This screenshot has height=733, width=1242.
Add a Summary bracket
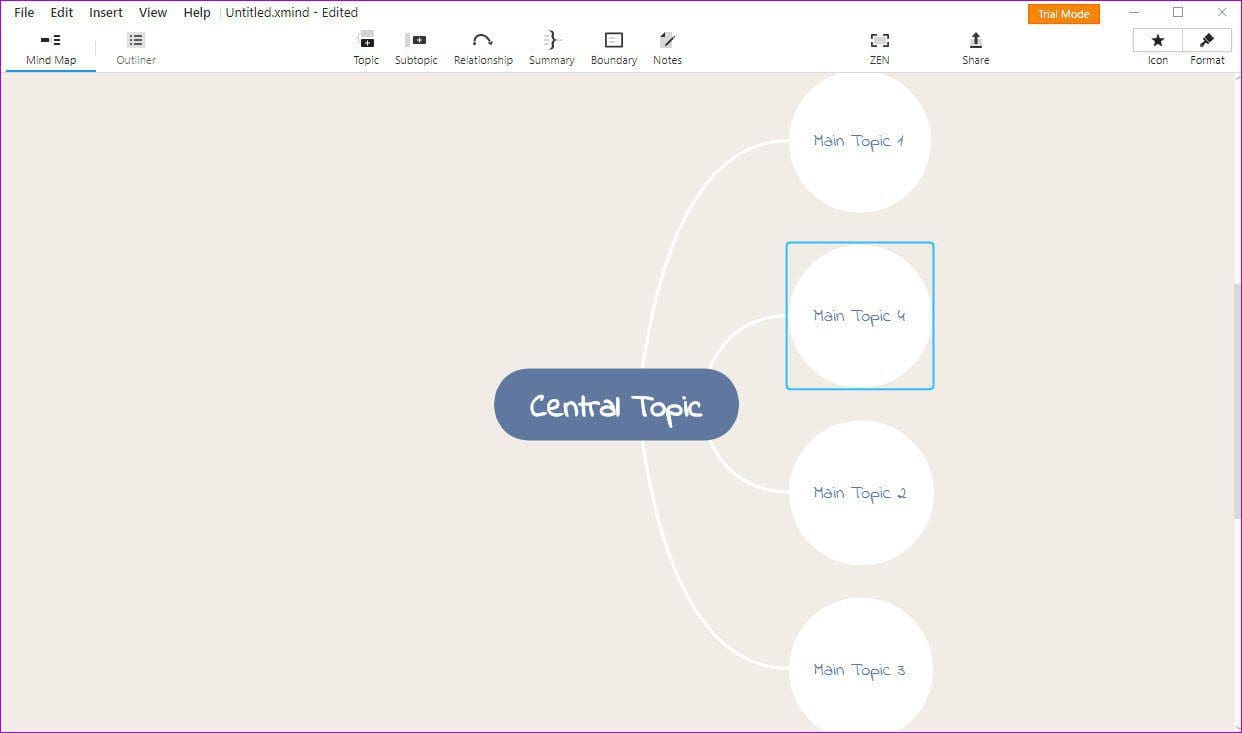(x=551, y=49)
